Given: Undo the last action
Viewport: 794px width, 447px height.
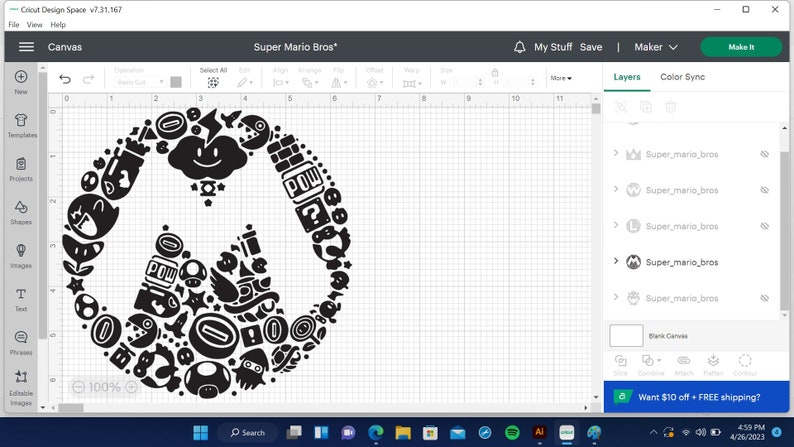Looking at the screenshot, I should point(65,79).
